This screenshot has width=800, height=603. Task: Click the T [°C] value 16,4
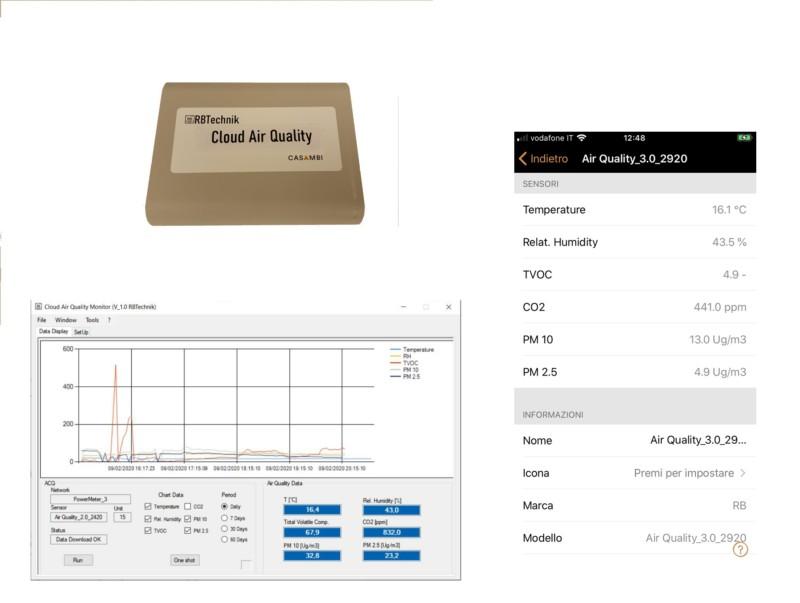click(x=312, y=510)
